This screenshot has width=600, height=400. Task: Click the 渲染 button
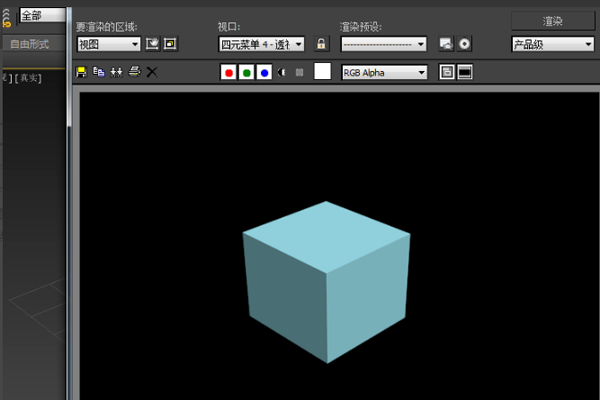(x=553, y=21)
